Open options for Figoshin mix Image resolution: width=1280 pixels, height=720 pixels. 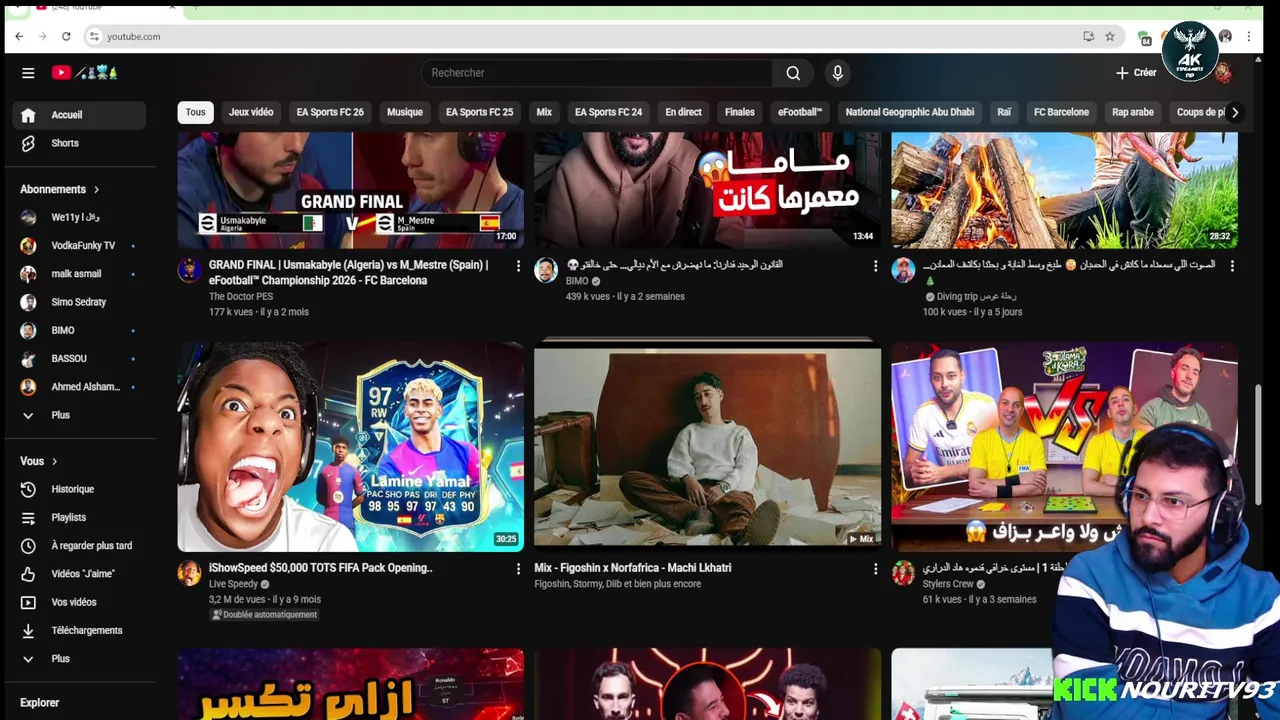coord(875,569)
